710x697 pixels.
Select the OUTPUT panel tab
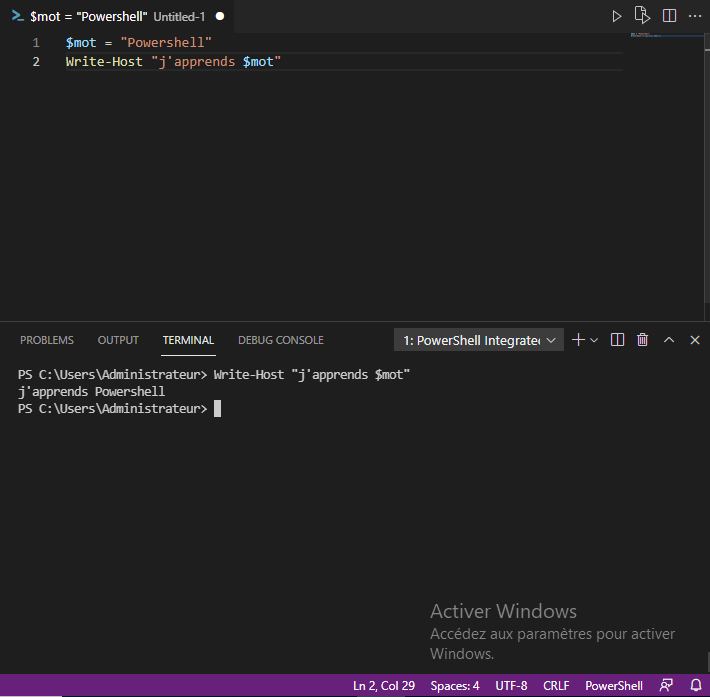click(x=118, y=340)
